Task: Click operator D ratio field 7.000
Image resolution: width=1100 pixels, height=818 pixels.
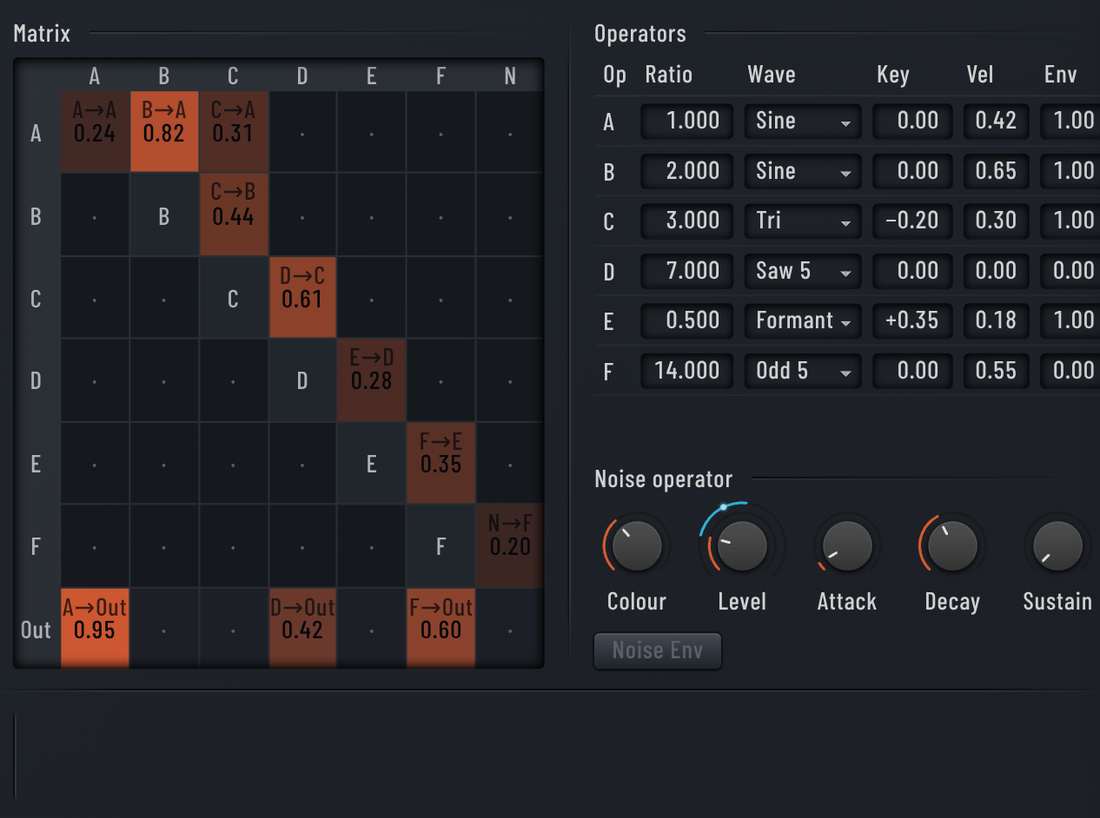Action: click(687, 271)
